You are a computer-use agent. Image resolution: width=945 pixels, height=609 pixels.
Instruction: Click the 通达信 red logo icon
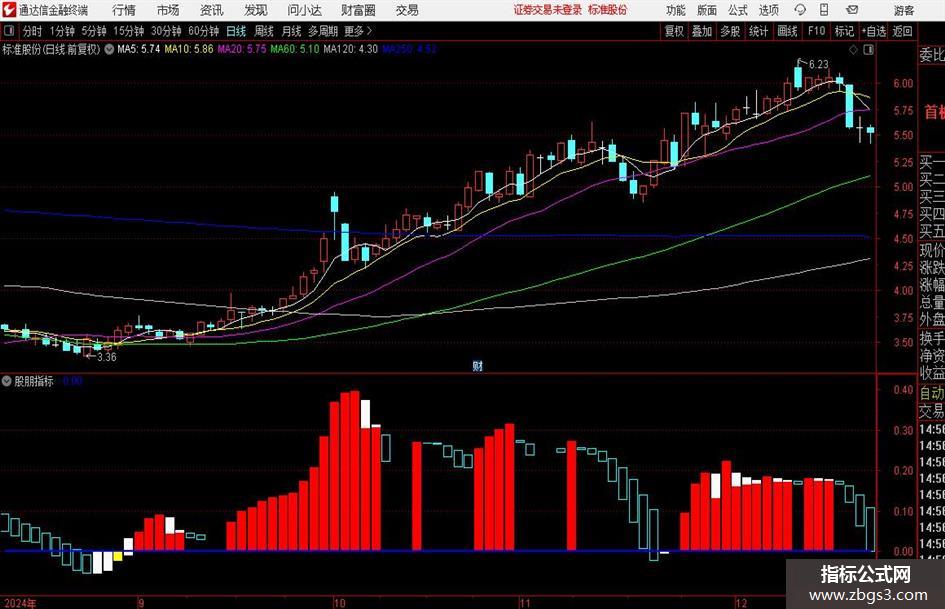[x=9, y=10]
